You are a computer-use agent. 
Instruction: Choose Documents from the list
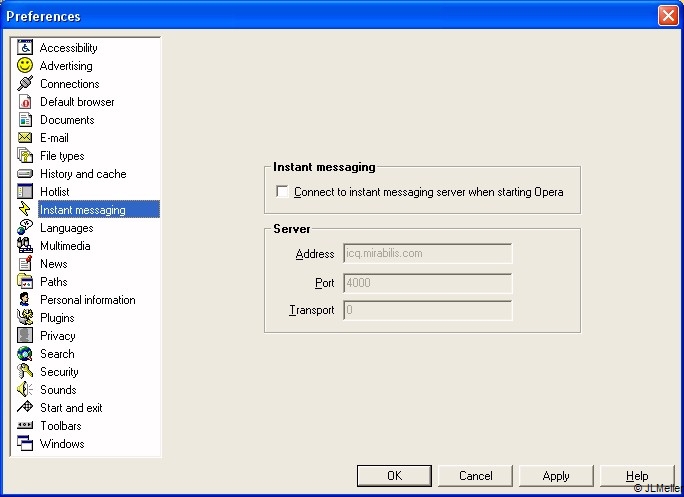pyautogui.click(x=67, y=120)
